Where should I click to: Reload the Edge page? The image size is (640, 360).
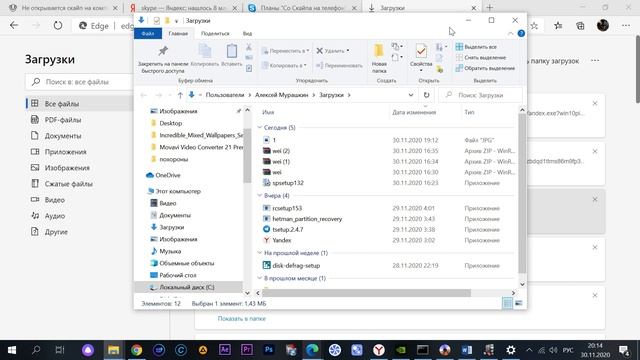click(x=58, y=26)
